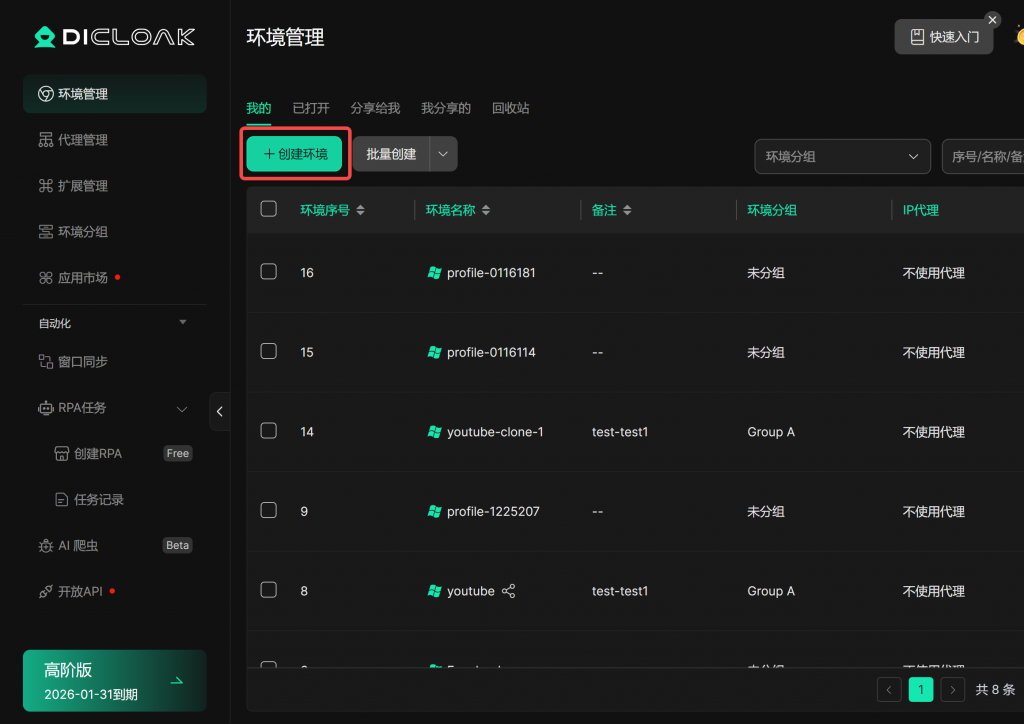Collapse the sidebar with the arrow handle
This screenshot has width=1024, height=724.
(x=219, y=411)
